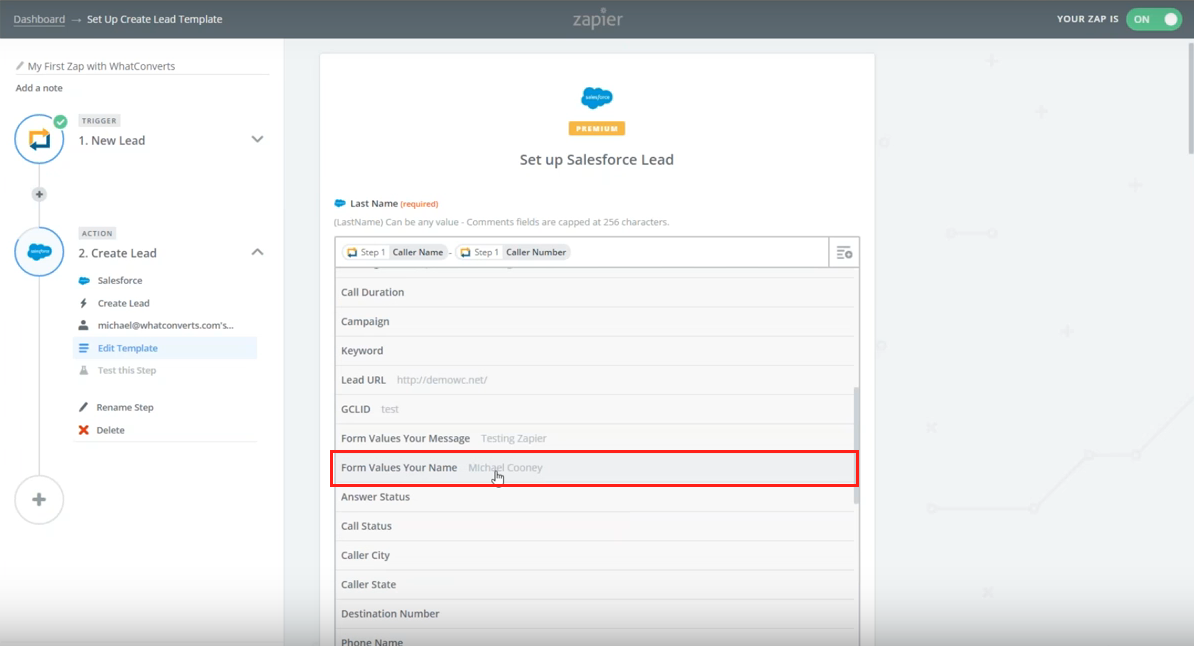Select Campaign from field list
1194x646 pixels.
[595, 321]
